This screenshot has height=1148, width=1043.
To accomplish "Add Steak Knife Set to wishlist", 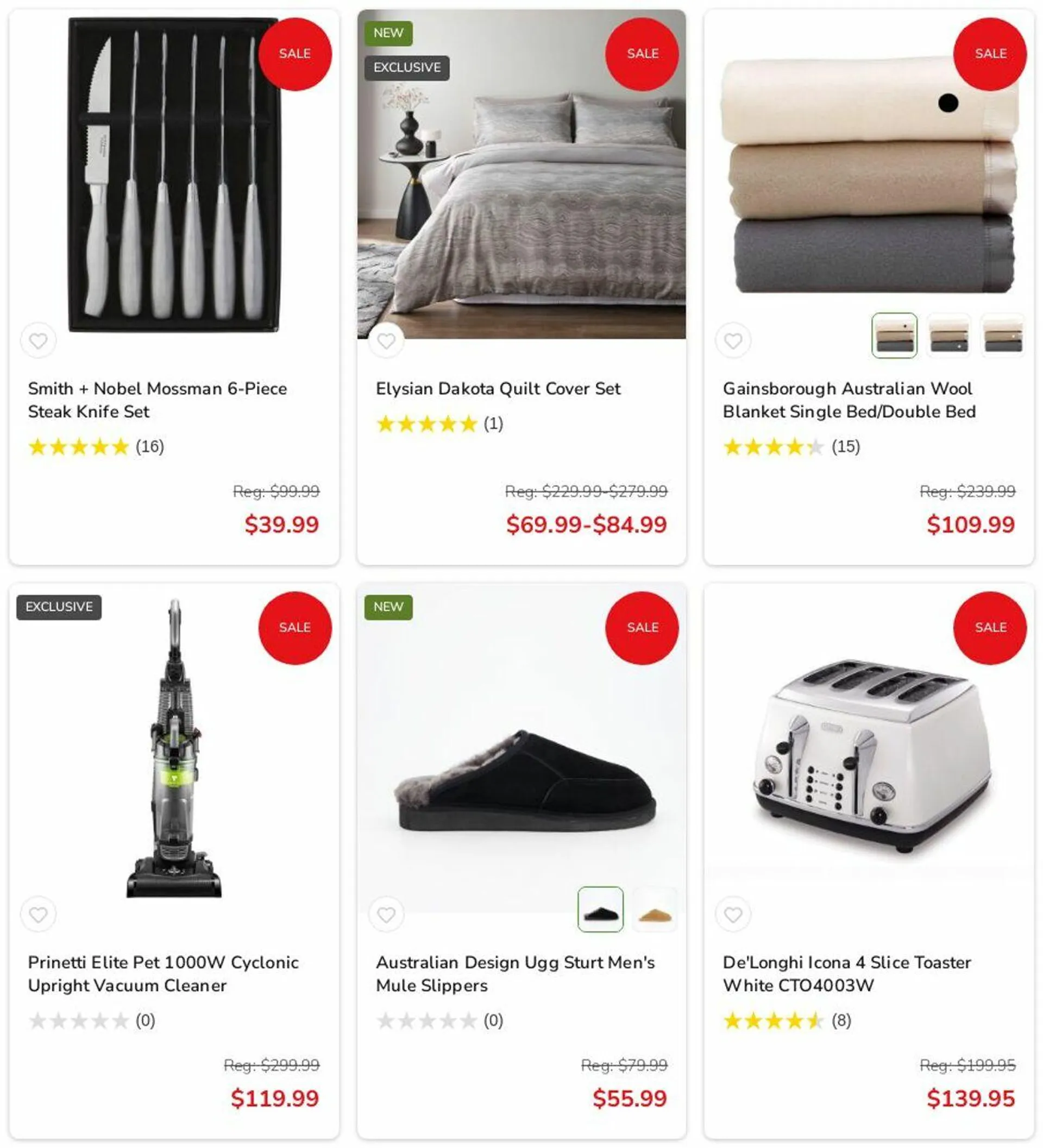I will click(38, 340).
